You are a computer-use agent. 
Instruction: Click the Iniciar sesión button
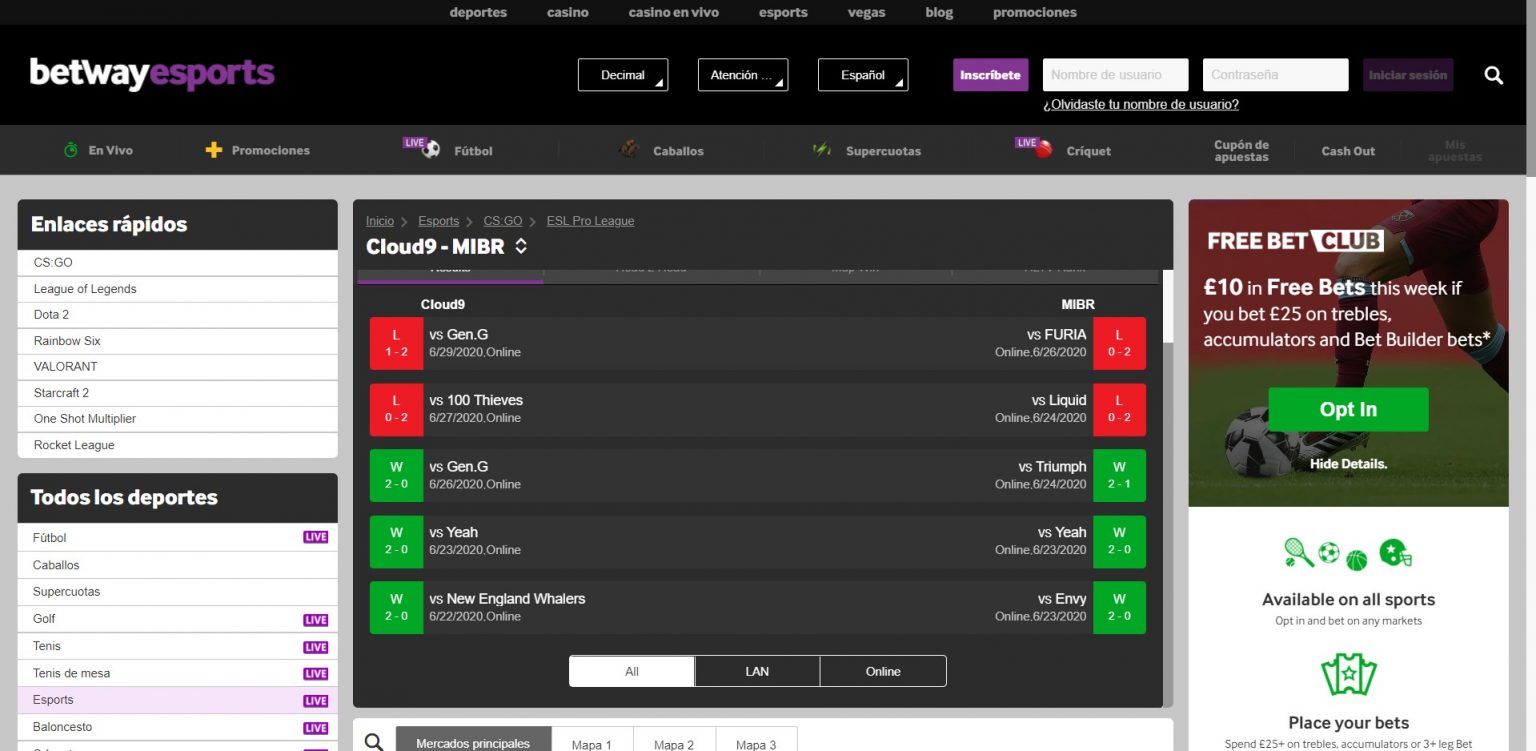[x=1408, y=75]
